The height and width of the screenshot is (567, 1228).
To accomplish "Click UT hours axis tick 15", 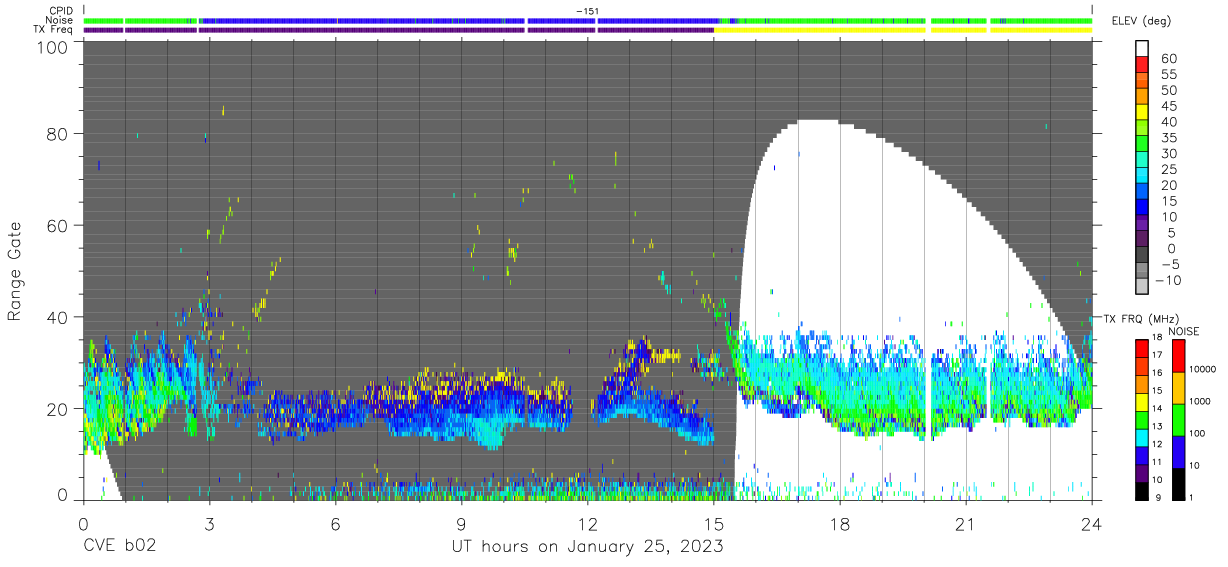I will point(714,523).
